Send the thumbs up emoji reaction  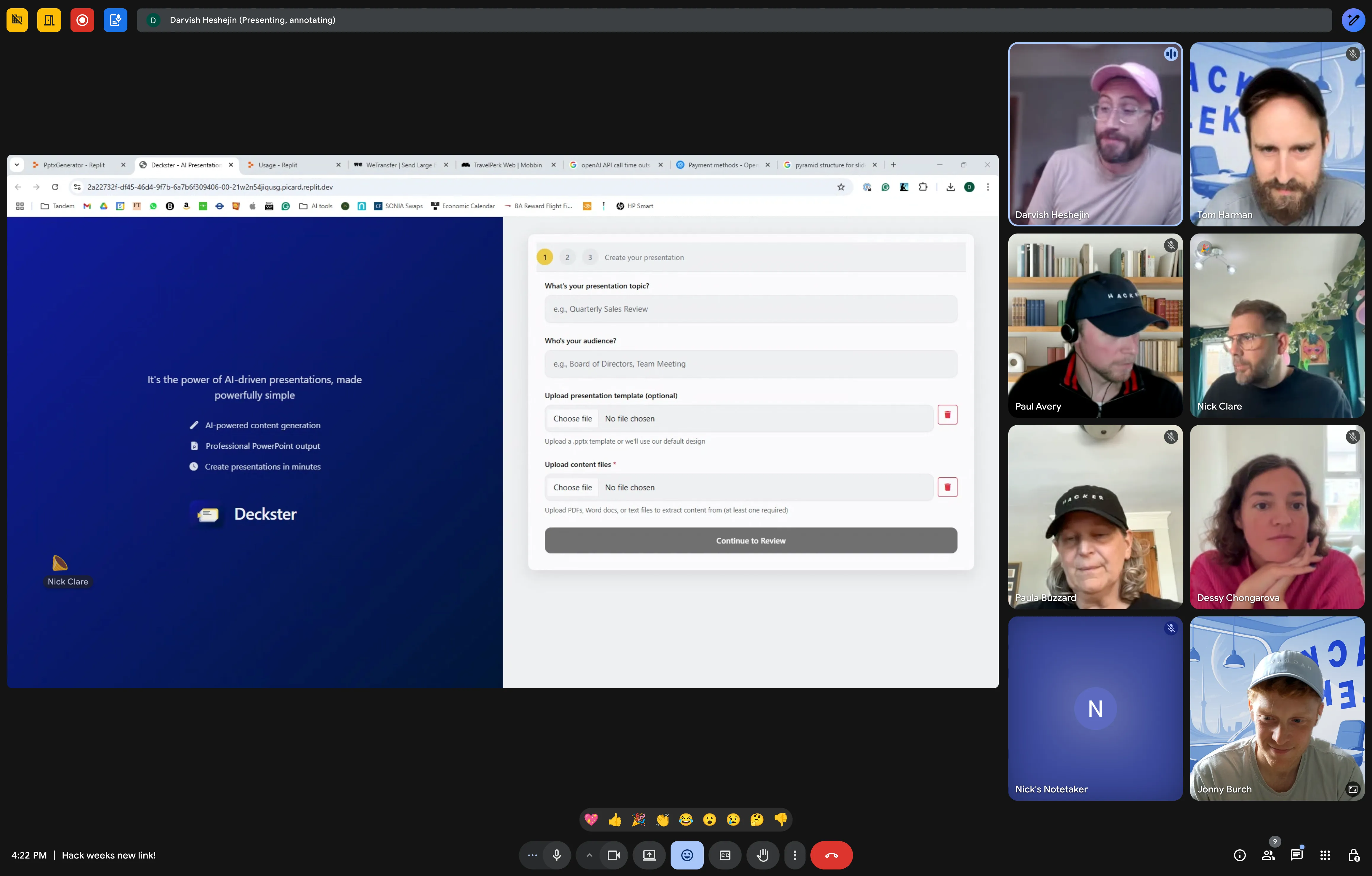(615, 820)
